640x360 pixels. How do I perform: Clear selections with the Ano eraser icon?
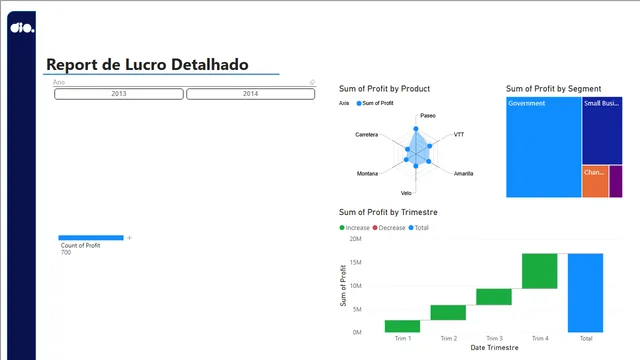click(x=312, y=82)
